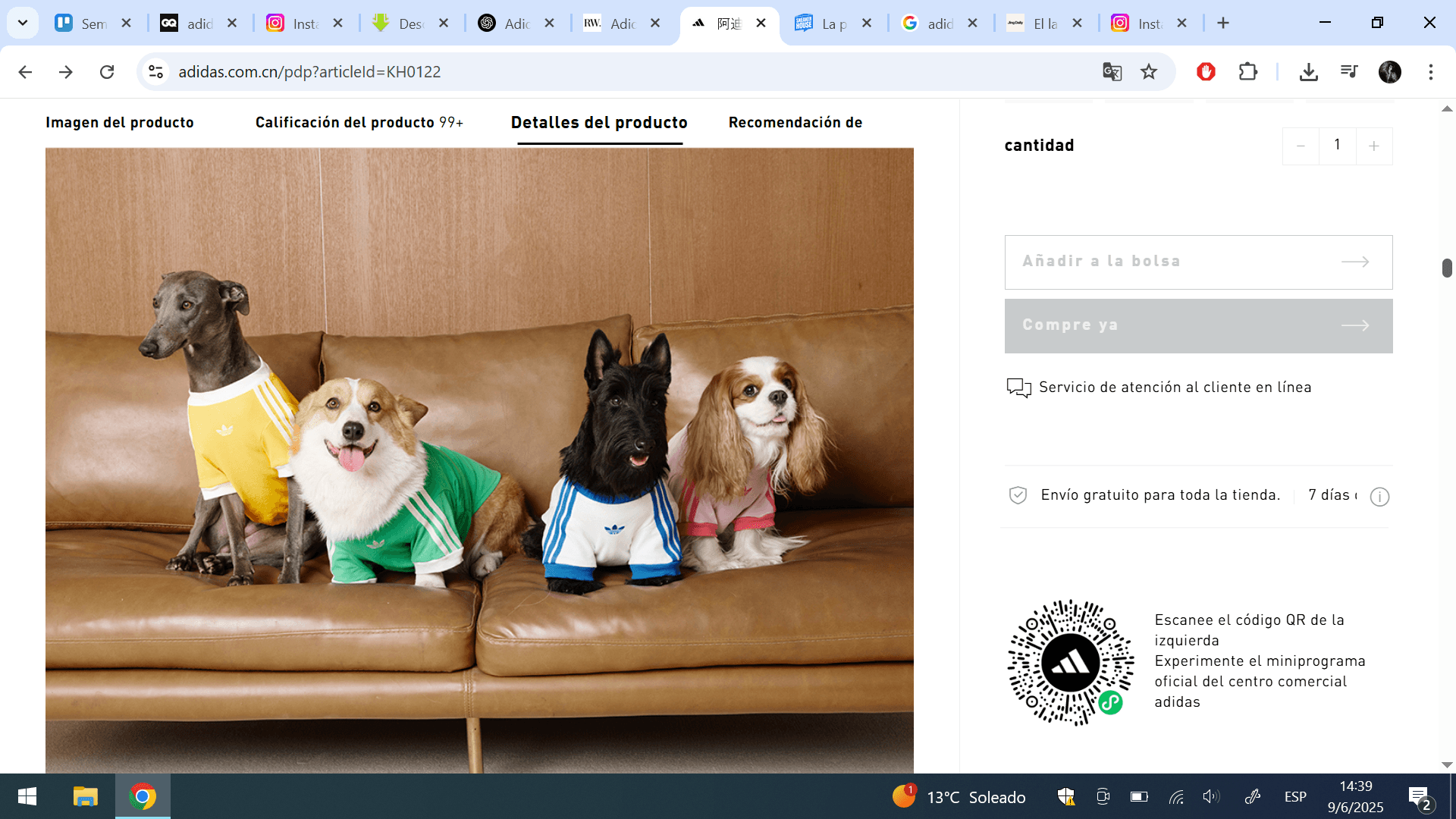Viewport: 1456px width, 819px height.
Task: Expand the tab search dropdown arrow
Action: click(x=23, y=23)
